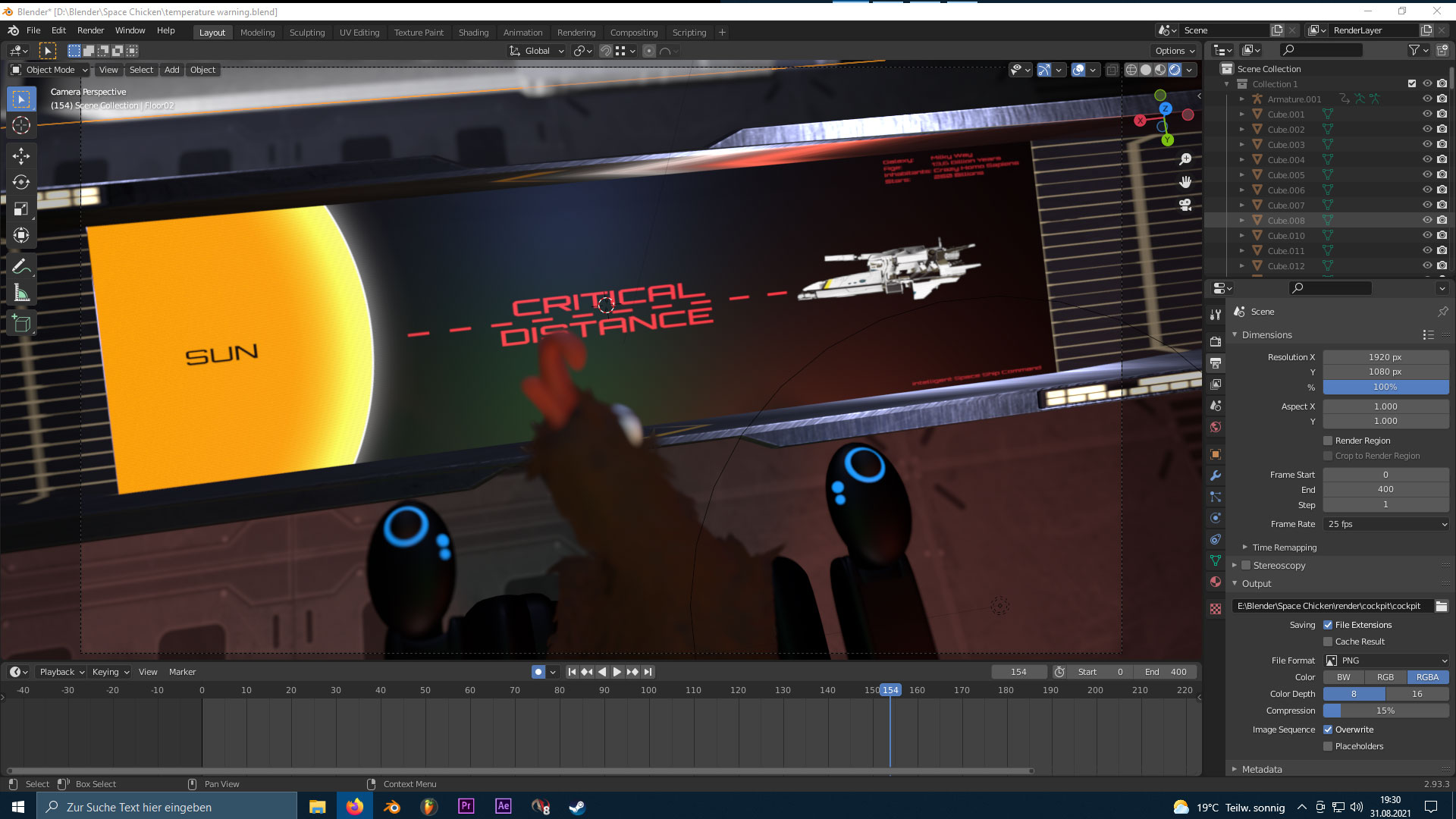The height and width of the screenshot is (819, 1456).
Task: Select RGB color mode
Action: tap(1385, 677)
